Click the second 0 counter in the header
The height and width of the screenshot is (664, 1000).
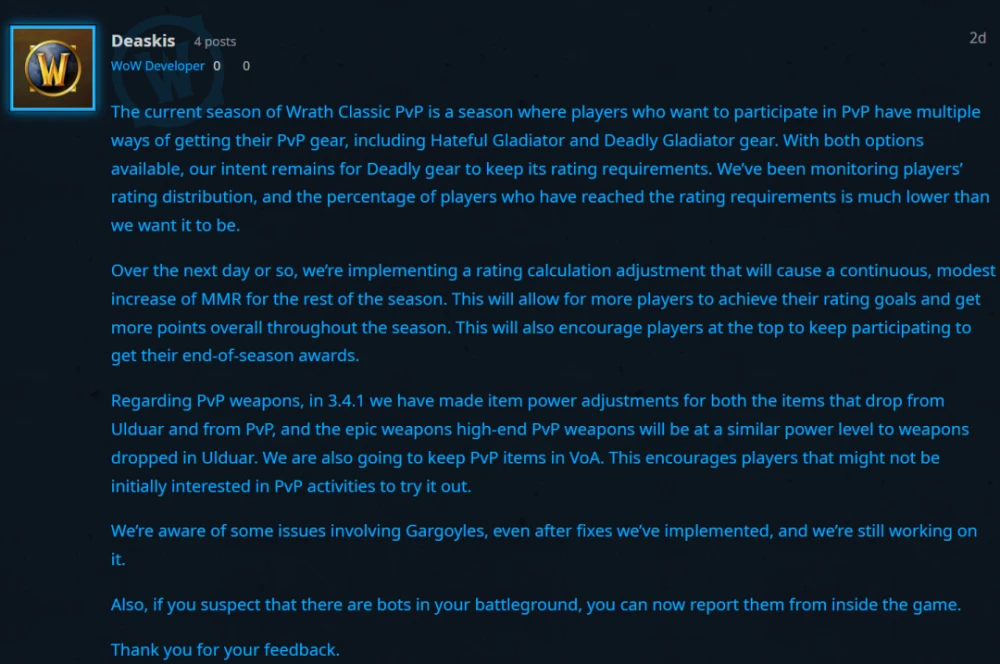coord(246,66)
